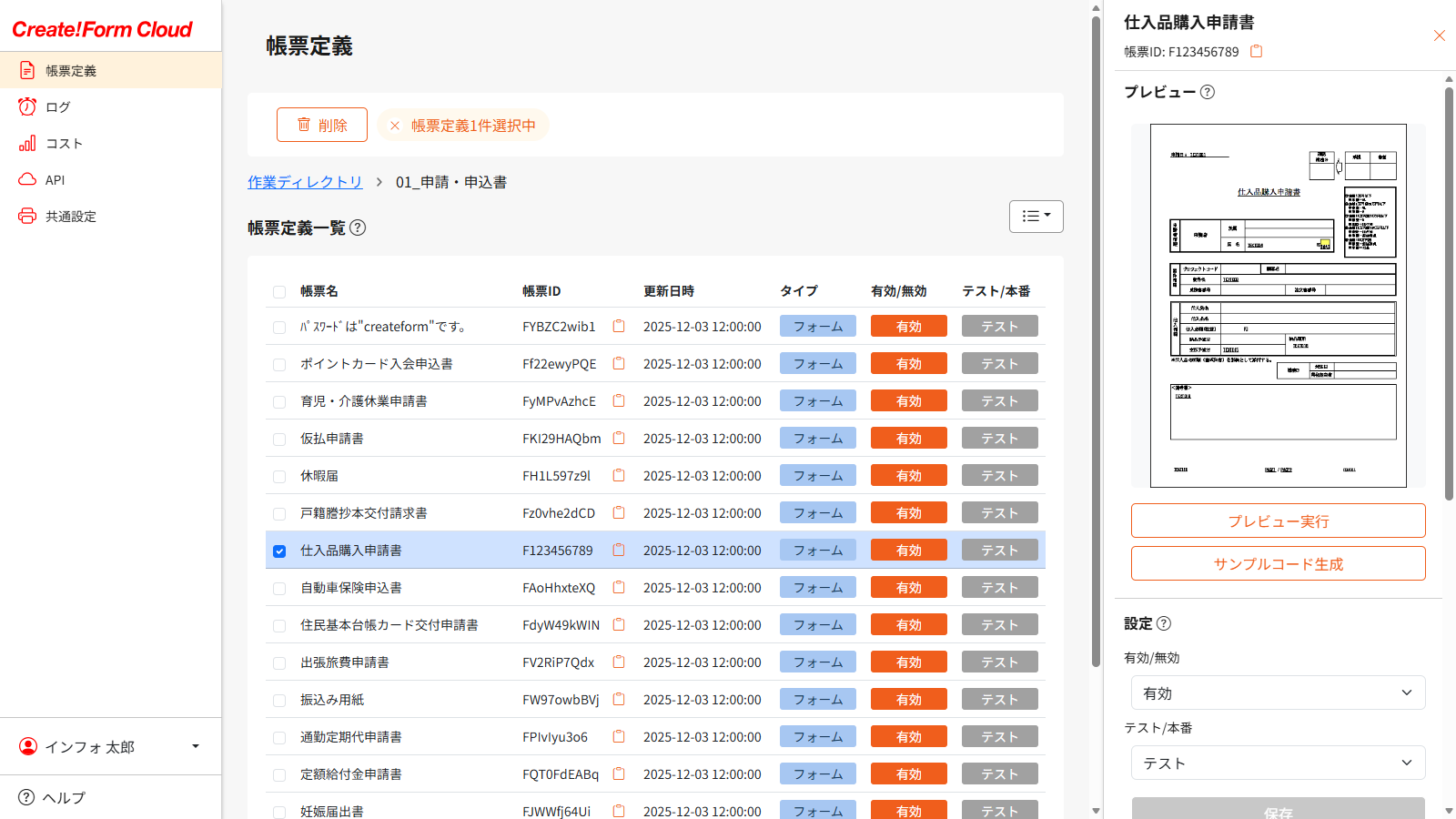Click the help icon beside プレビュー heading
Image resolution: width=1456 pixels, height=819 pixels.
click(x=1208, y=92)
